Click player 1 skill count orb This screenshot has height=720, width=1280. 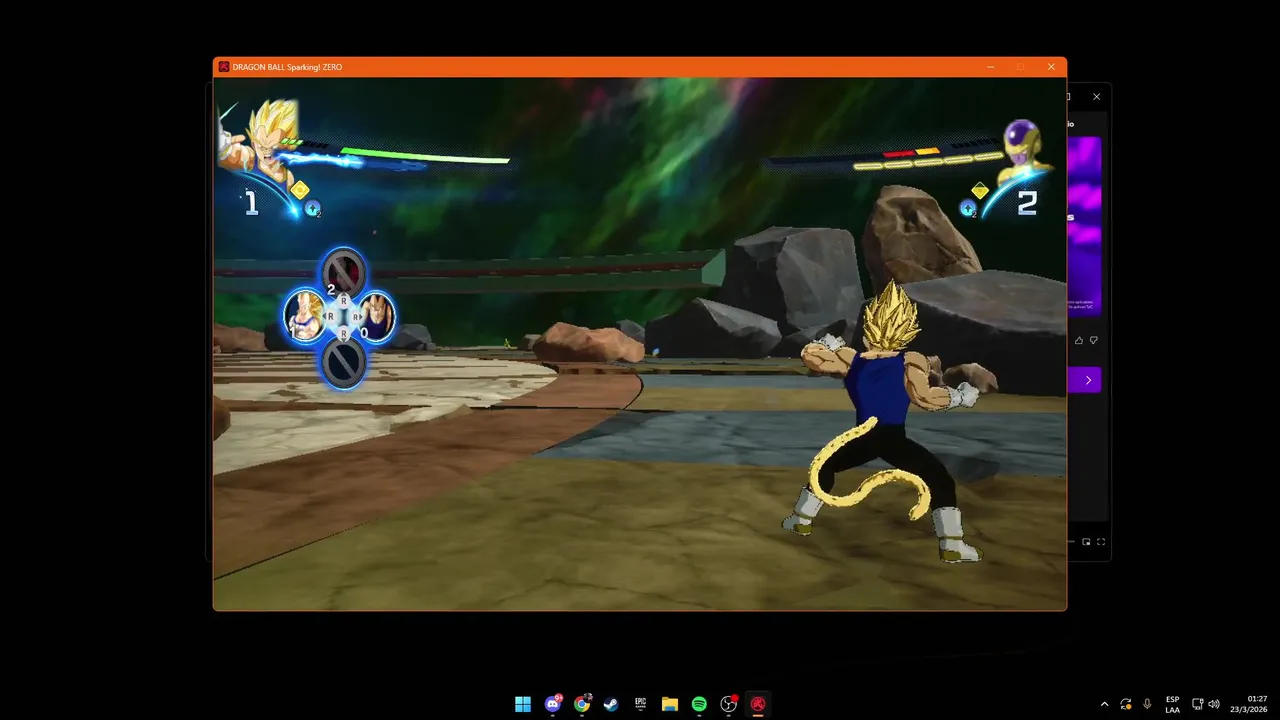point(313,209)
